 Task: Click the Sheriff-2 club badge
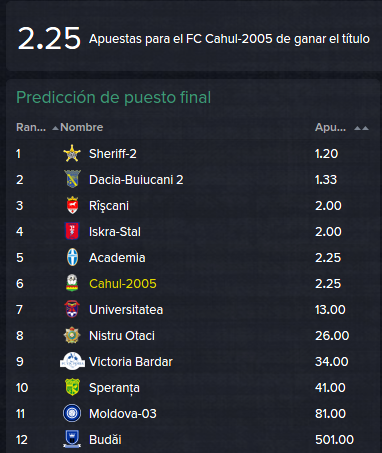point(72,154)
